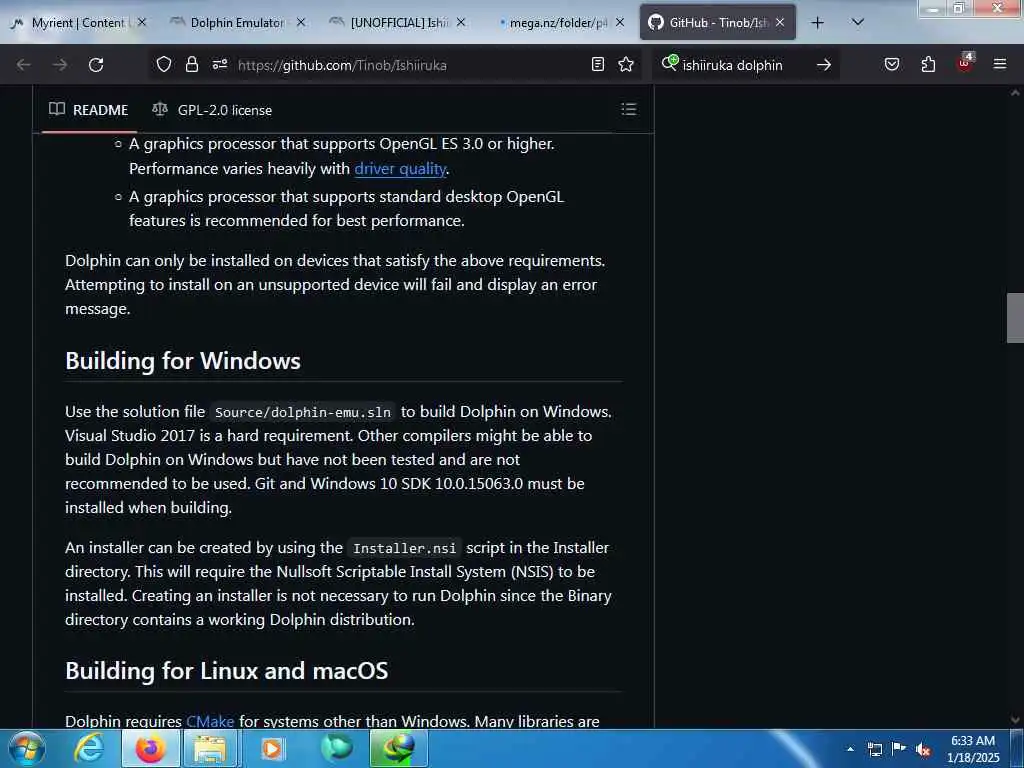
Task: Open the tracking protection shield icon
Action: pos(164,64)
